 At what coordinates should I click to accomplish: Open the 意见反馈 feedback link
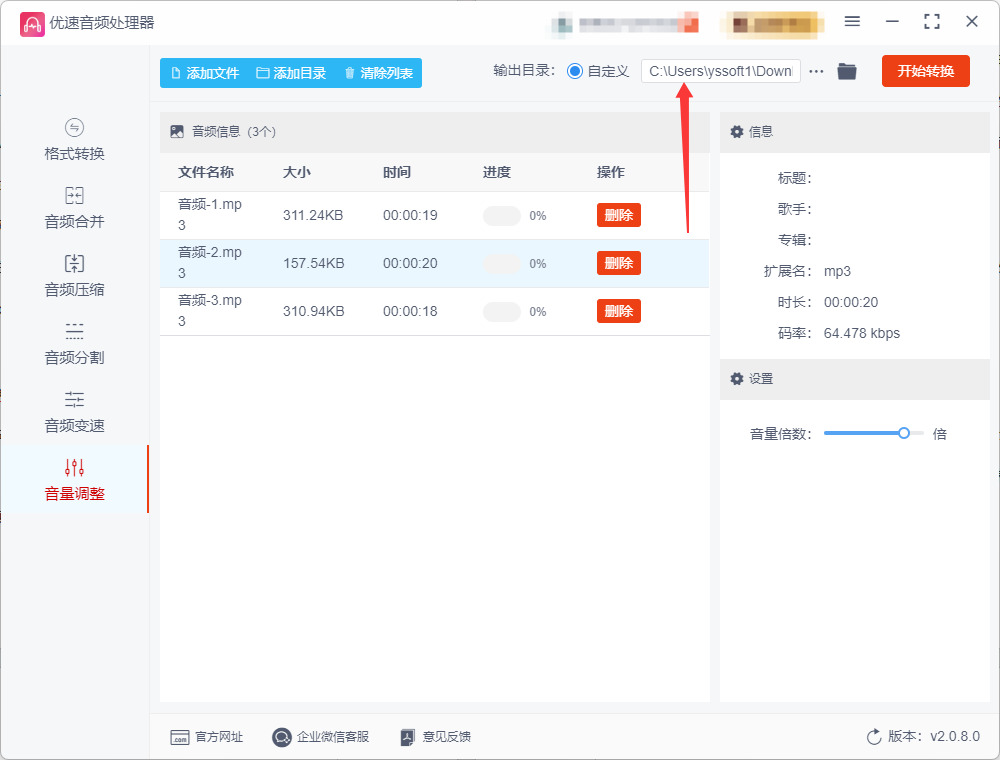(436, 737)
